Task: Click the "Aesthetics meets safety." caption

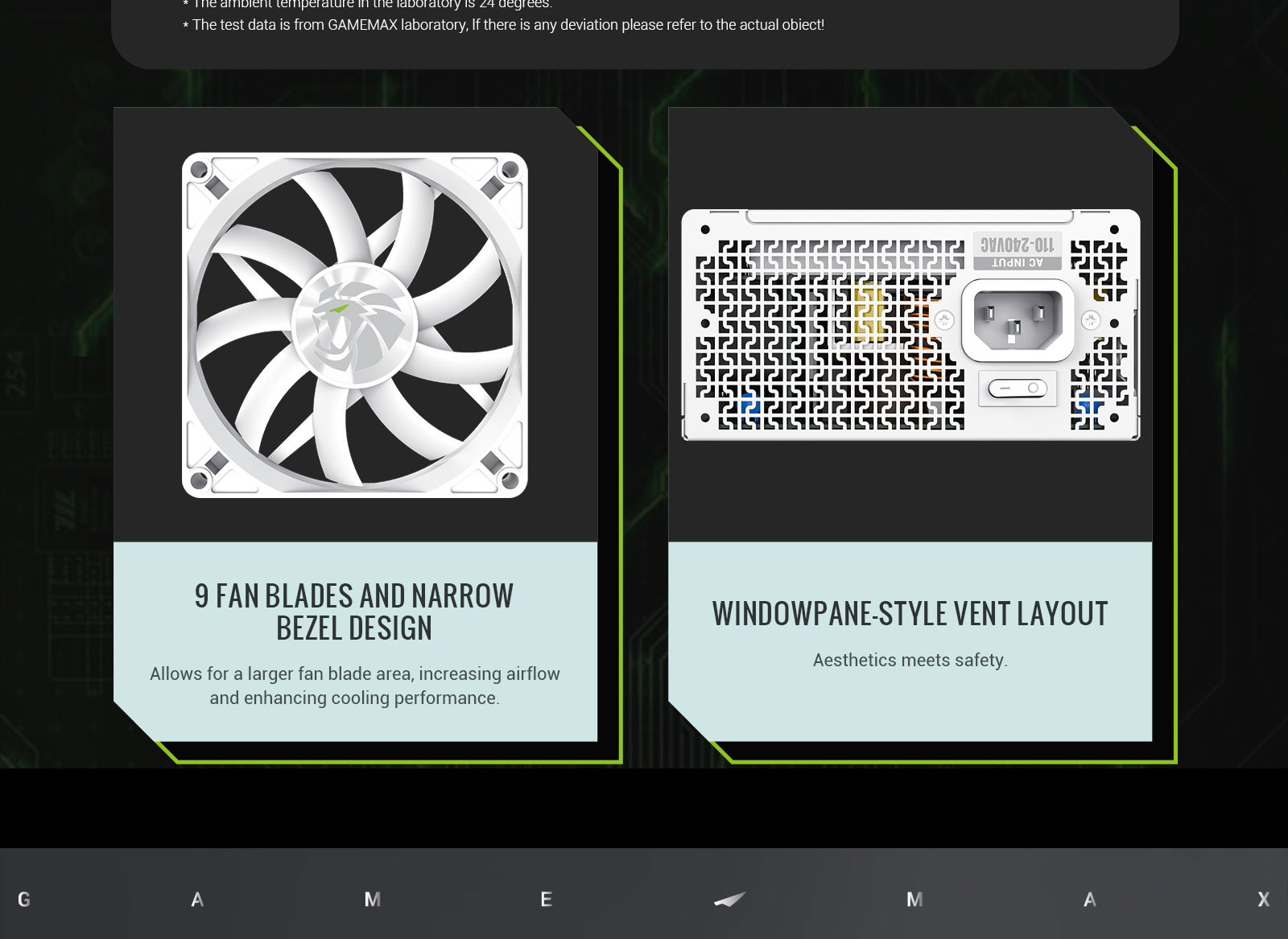Action: (910, 661)
